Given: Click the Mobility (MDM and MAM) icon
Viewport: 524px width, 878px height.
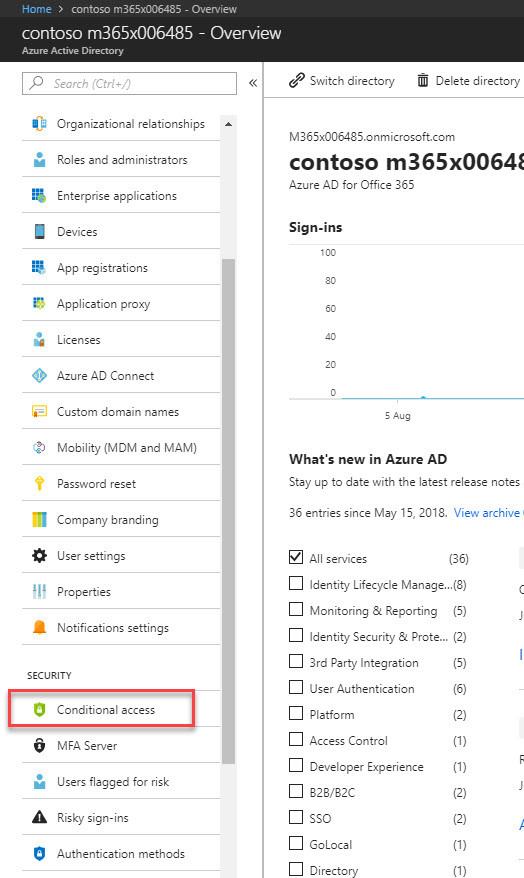Looking at the screenshot, I should (39, 447).
